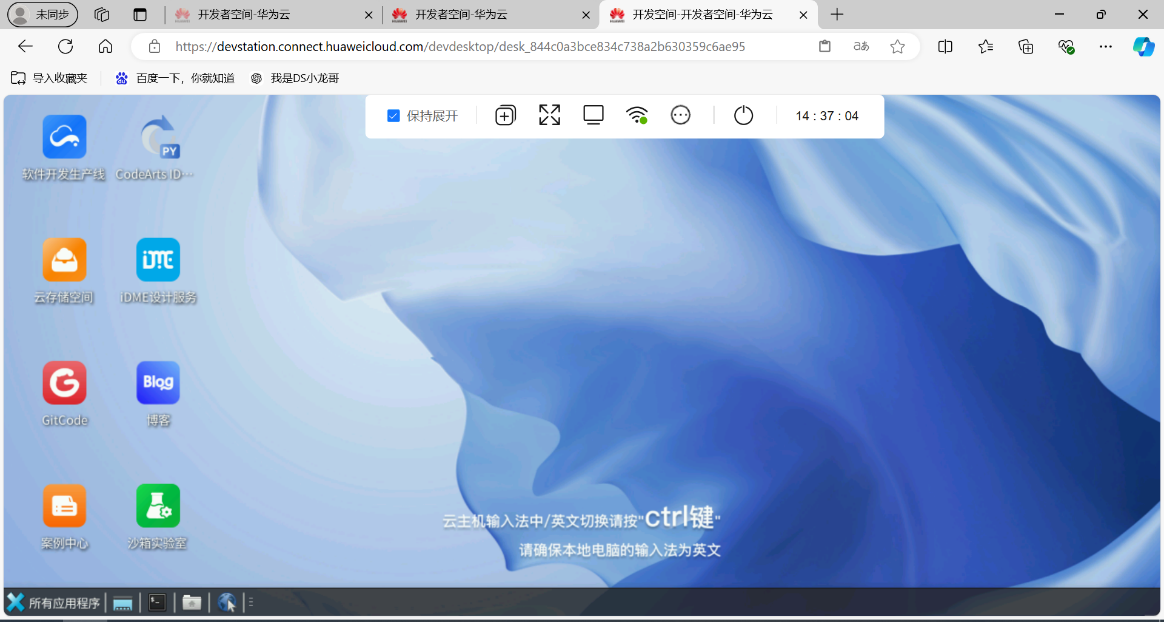
Task: Open browser essentials heart icon
Action: 1066,47
